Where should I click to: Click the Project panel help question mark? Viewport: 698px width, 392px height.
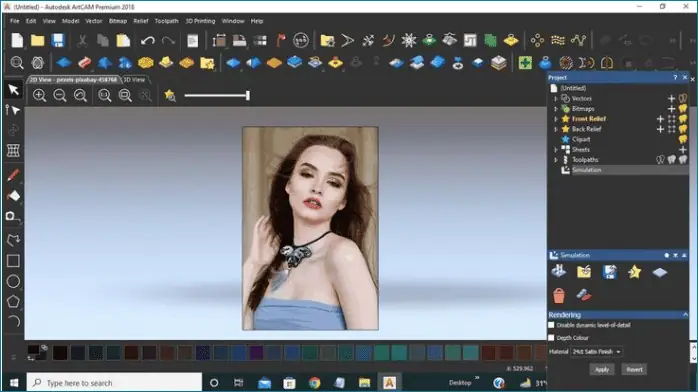click(675, 77)
